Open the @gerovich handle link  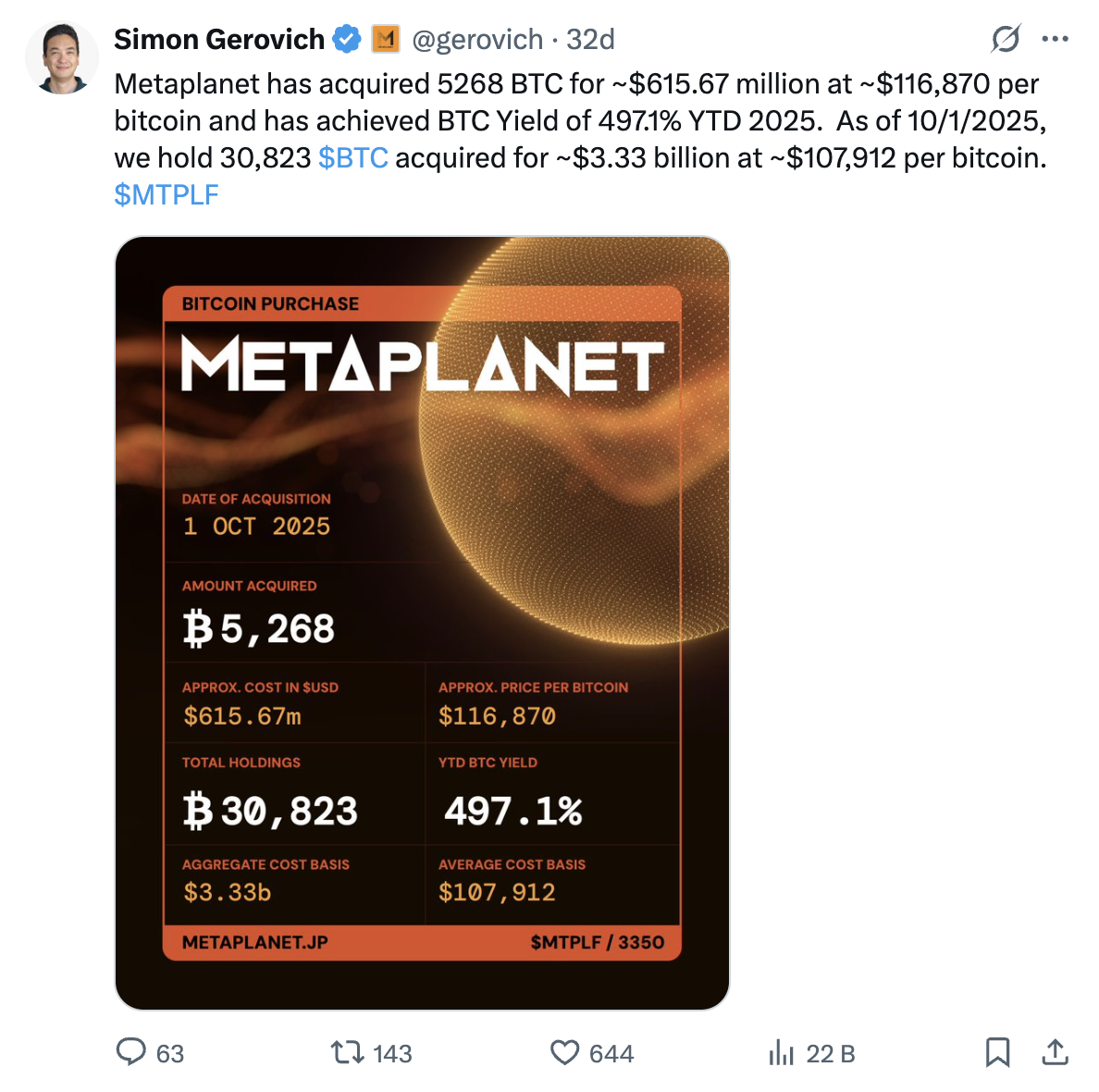(x=476, y=40)
